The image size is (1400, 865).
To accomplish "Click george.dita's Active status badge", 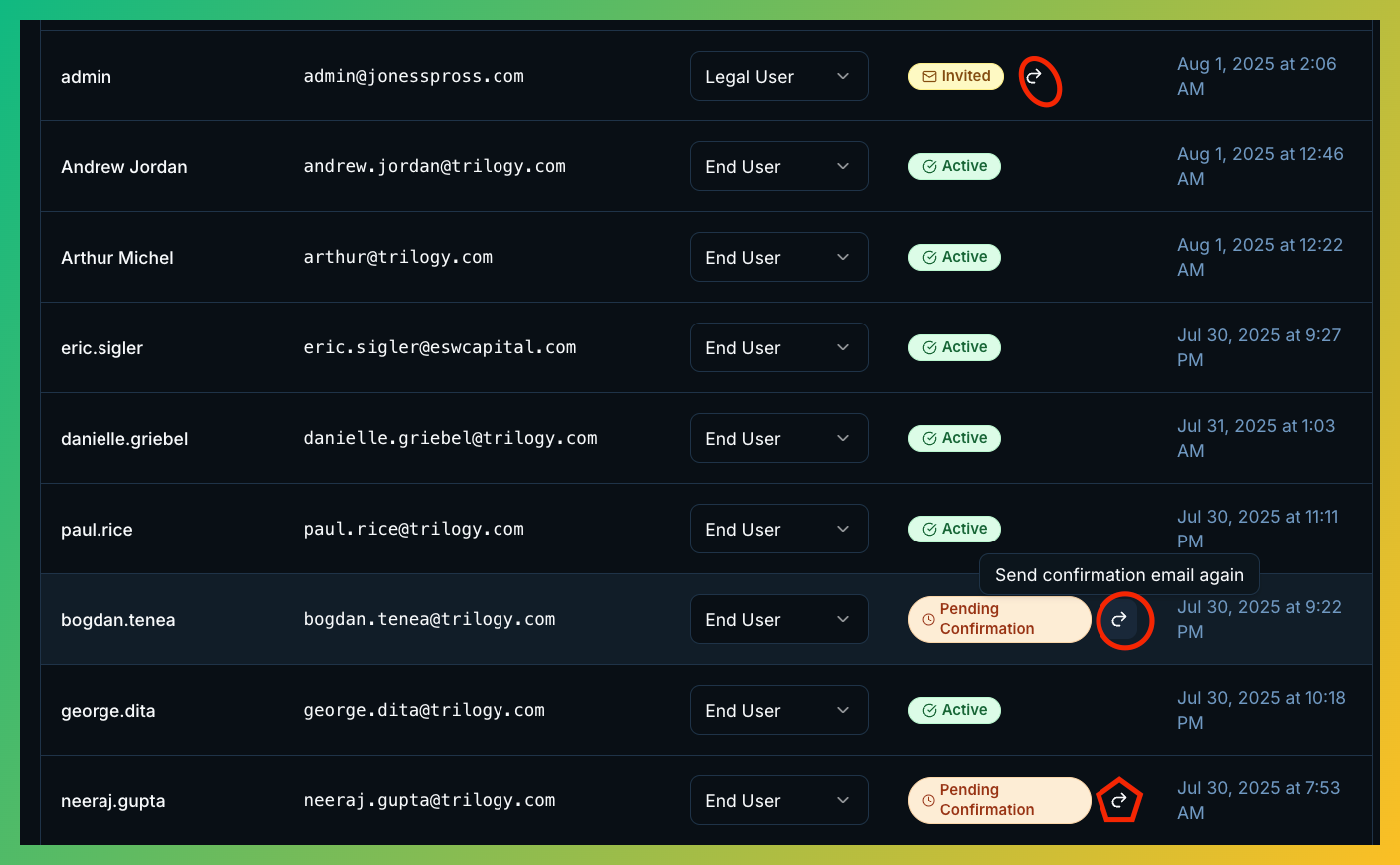I will [954, 710].
